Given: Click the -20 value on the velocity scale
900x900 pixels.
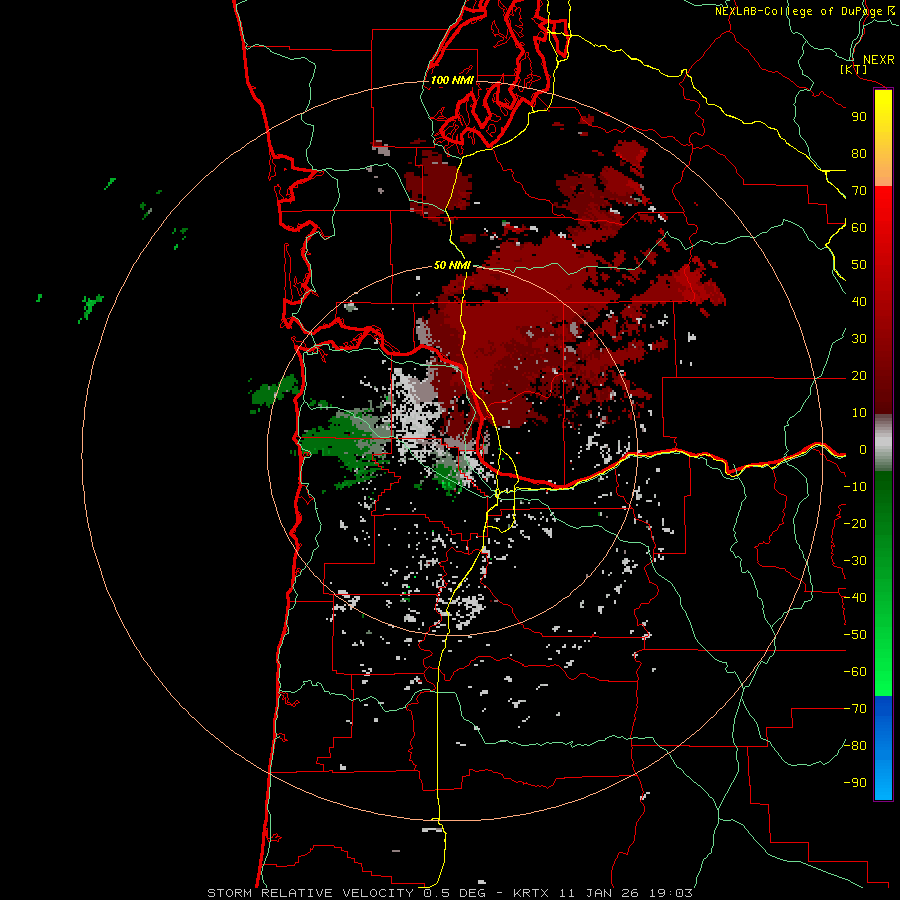Looking at the screenshot, I should click(x=855, y=524).
